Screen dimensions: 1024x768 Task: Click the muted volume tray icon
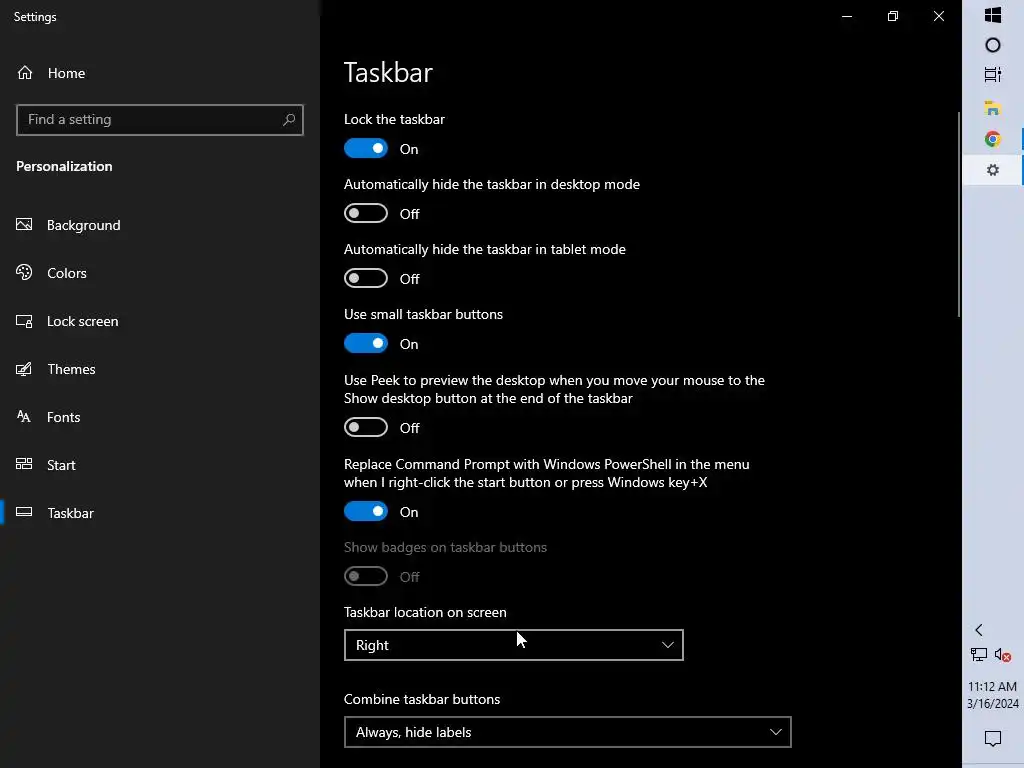[x=1003, y=655]
